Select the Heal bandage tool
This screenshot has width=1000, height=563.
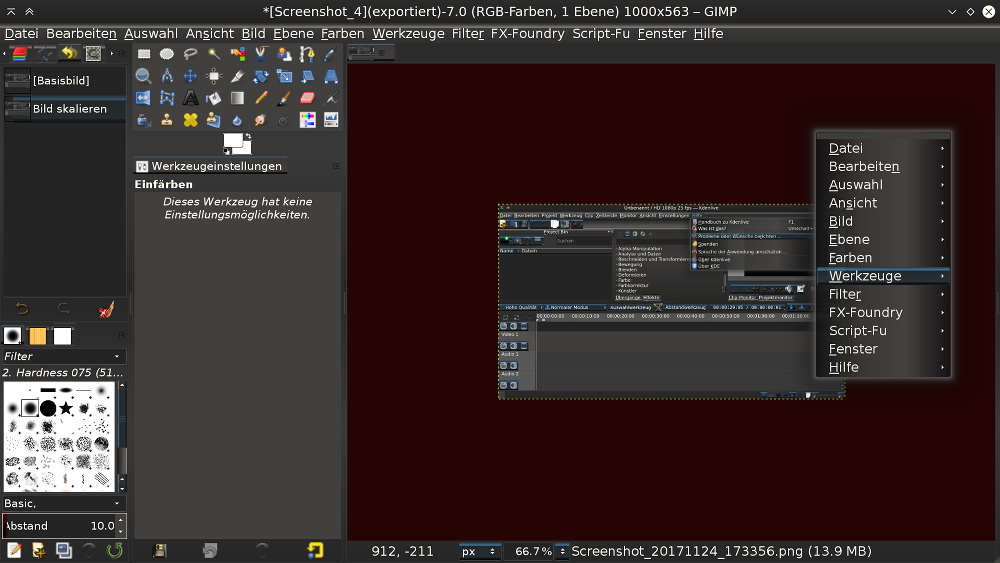[x=190, y=120]
